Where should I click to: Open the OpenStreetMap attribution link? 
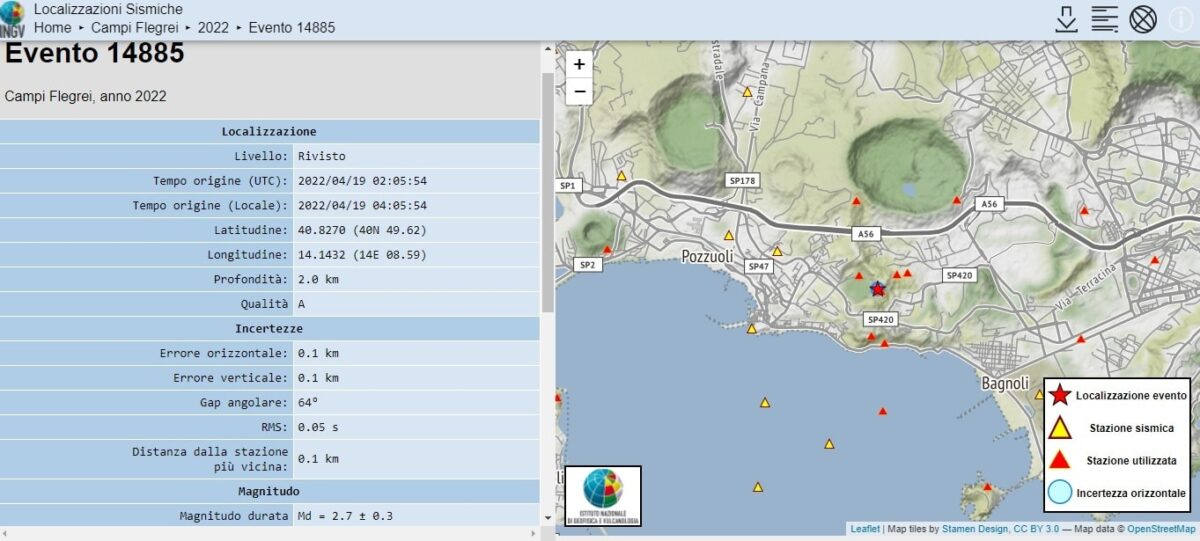(1161, 529)
